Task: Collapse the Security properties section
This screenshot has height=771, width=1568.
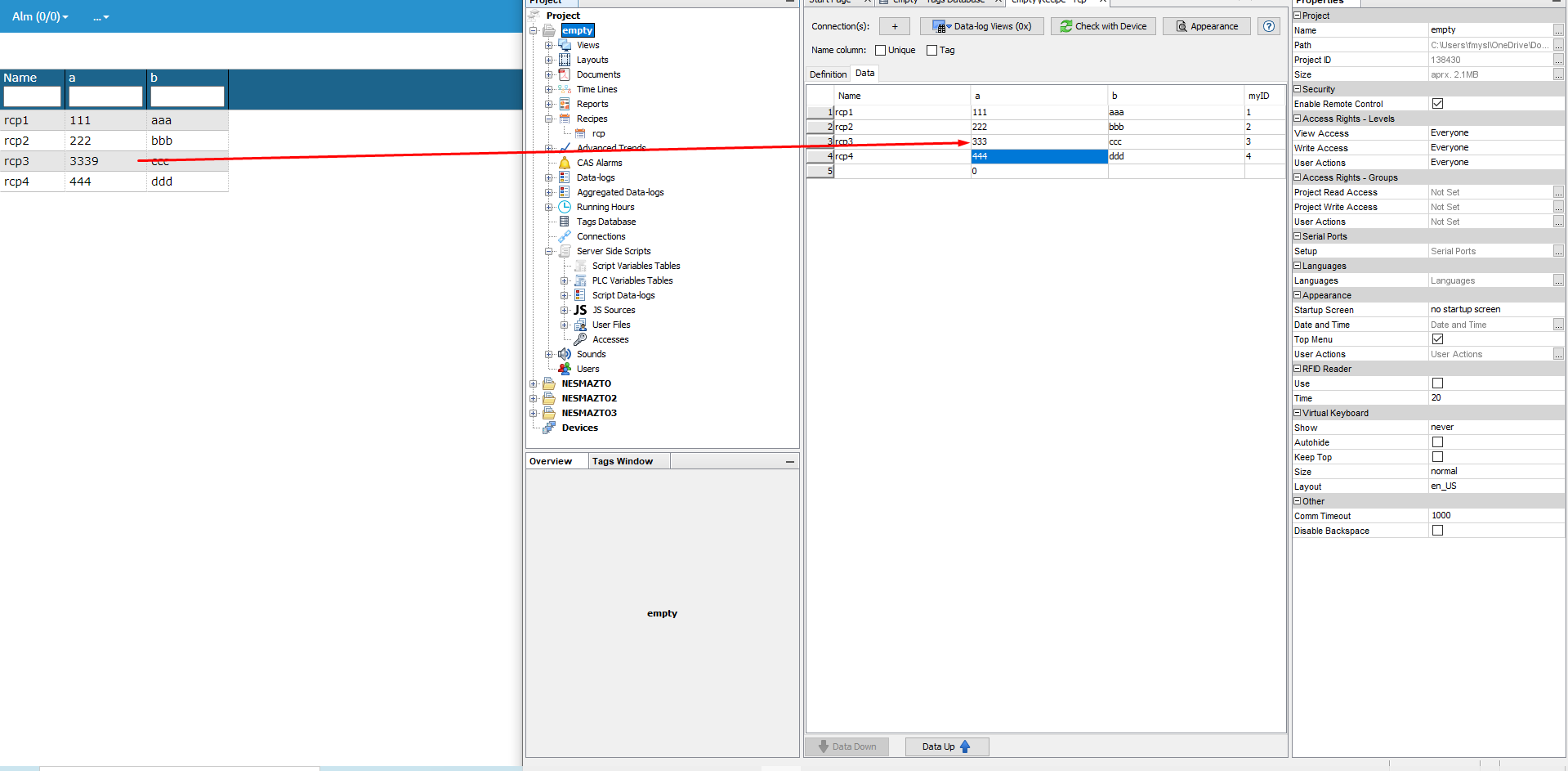Action: tap(1298, 89)
